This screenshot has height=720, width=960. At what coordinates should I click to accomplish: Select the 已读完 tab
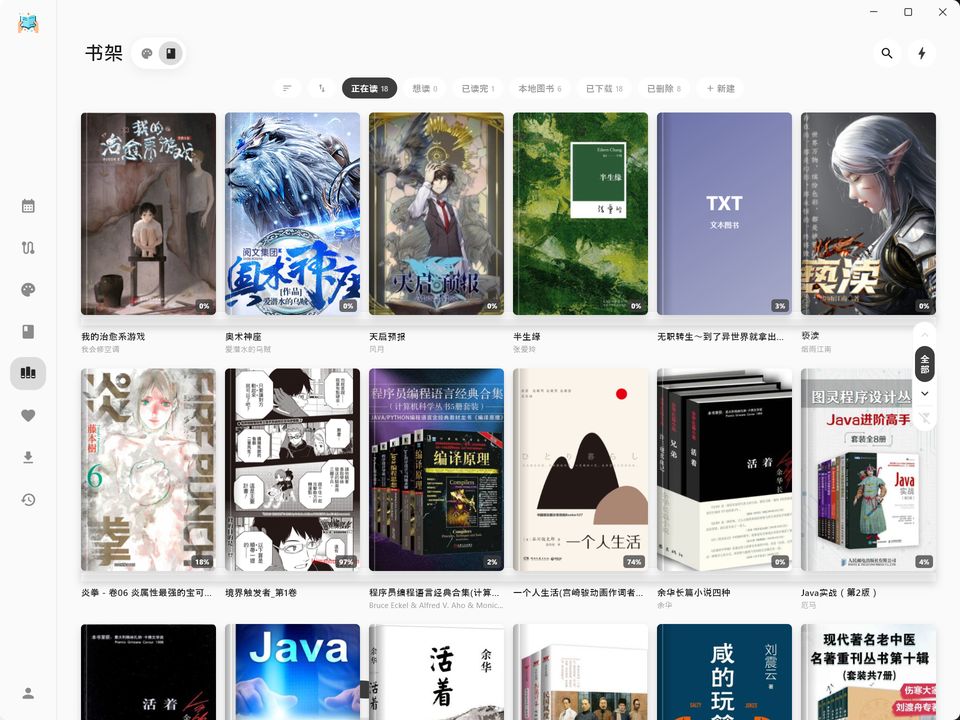tap(478, 88)
